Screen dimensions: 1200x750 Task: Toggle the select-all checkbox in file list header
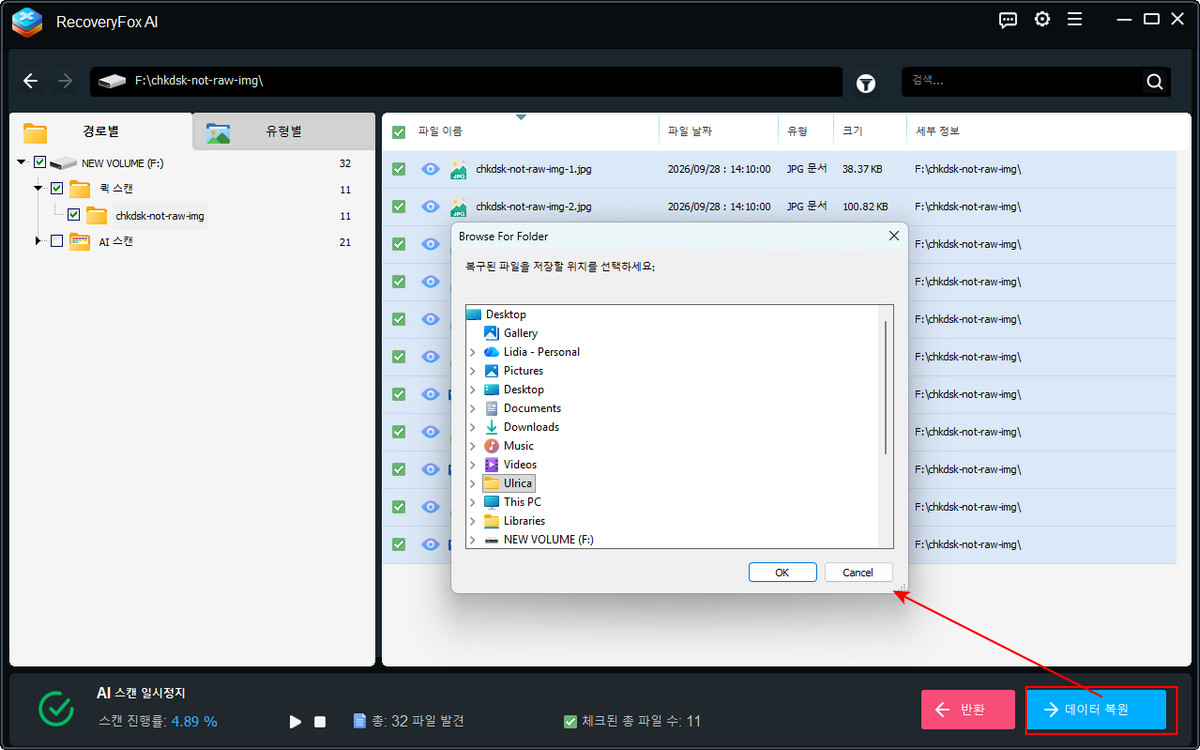398,132
